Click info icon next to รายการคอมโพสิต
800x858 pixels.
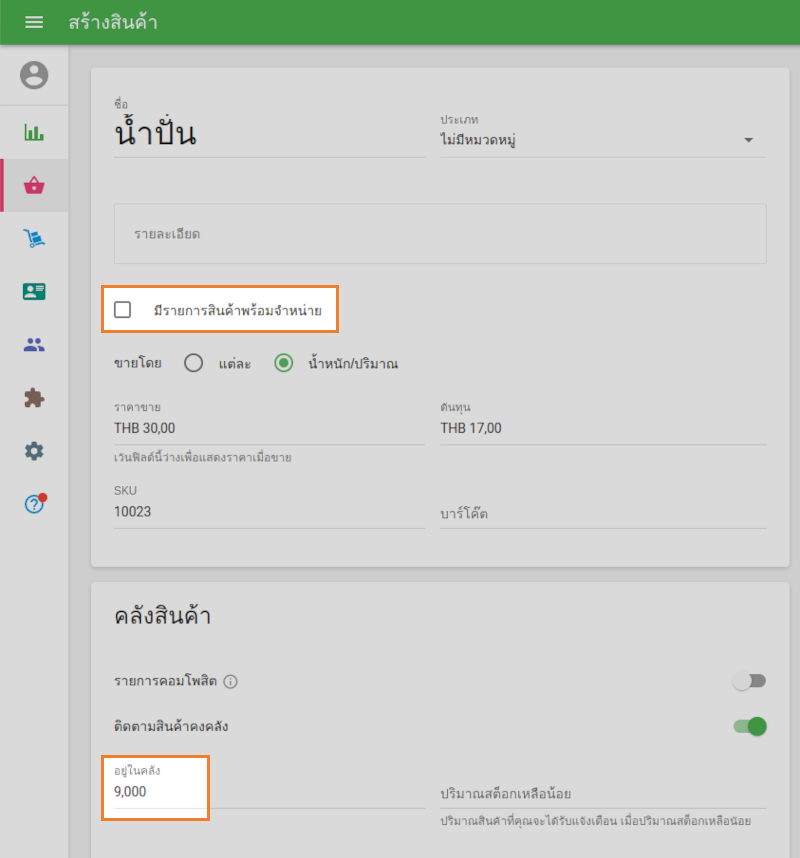230,682
